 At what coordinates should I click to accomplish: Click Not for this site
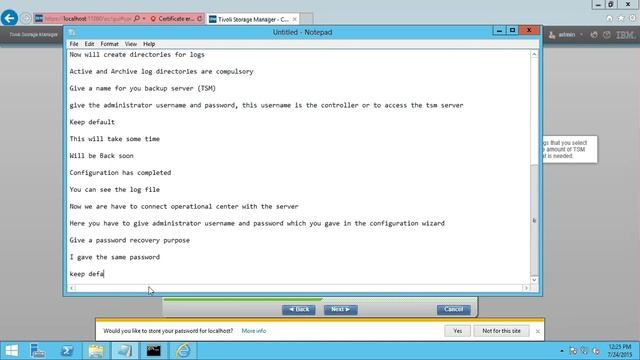[501, 331]
